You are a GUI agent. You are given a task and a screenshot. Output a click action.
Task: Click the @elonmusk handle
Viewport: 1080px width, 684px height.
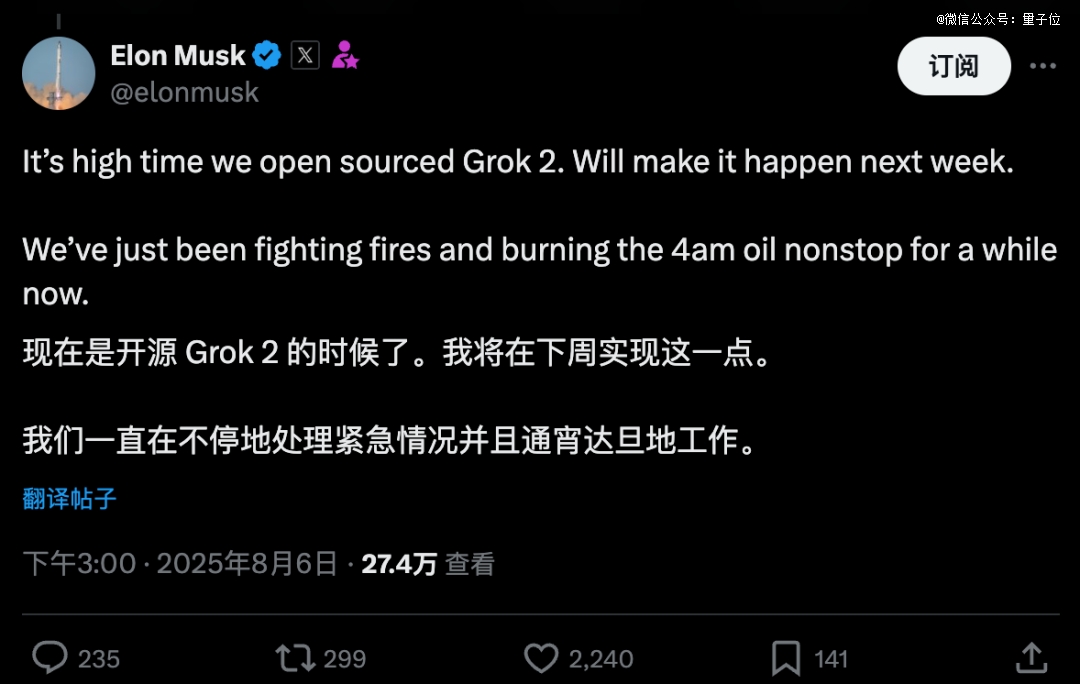[185, 92]
